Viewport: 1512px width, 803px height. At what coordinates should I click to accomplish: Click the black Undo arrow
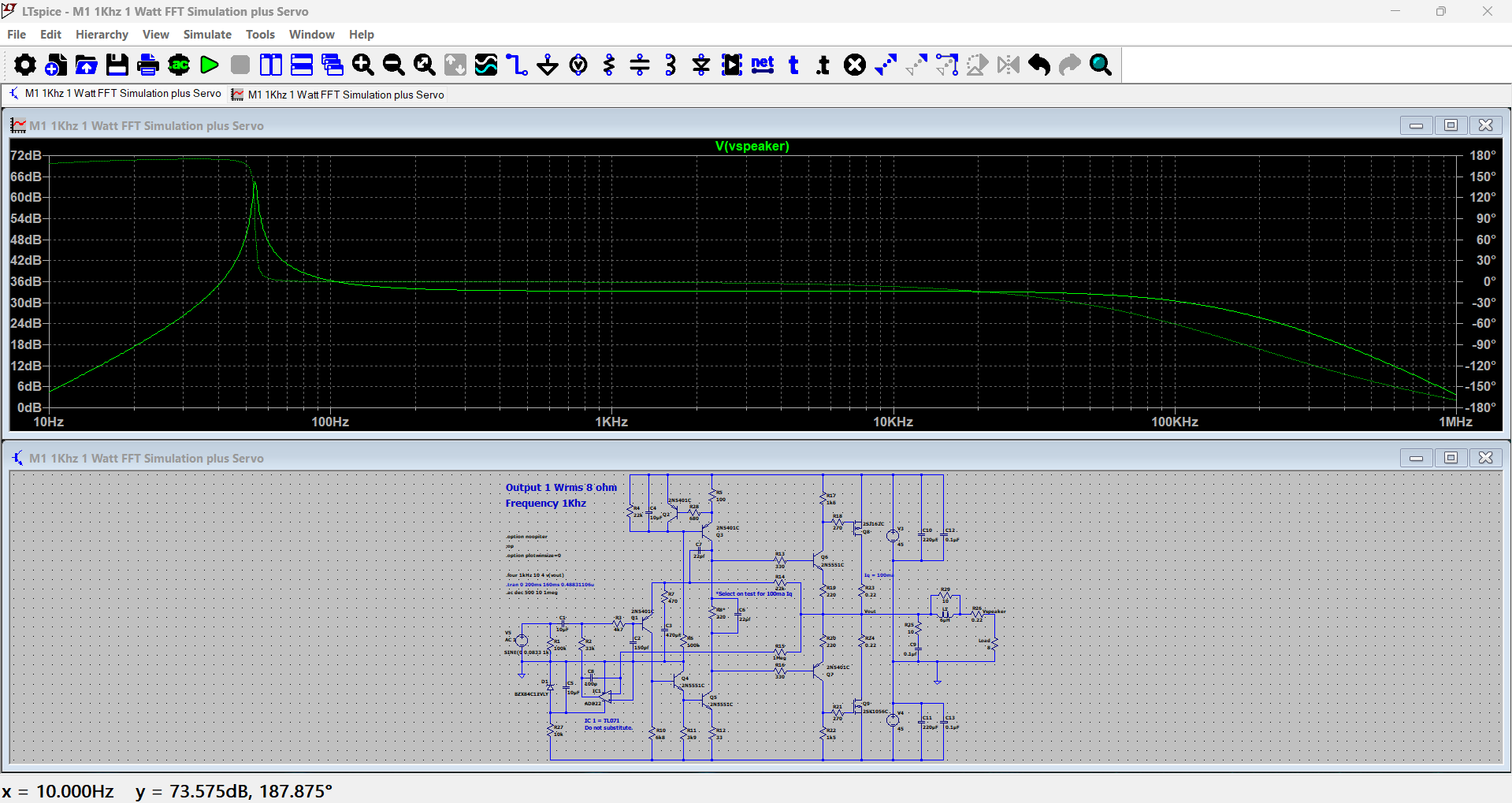coord(1039,65)
